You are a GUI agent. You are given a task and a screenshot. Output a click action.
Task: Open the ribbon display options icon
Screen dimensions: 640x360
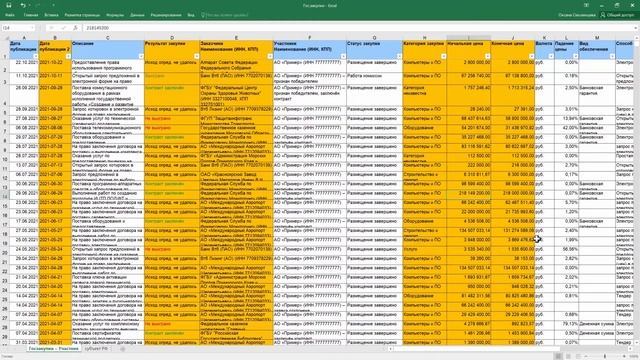587,5
